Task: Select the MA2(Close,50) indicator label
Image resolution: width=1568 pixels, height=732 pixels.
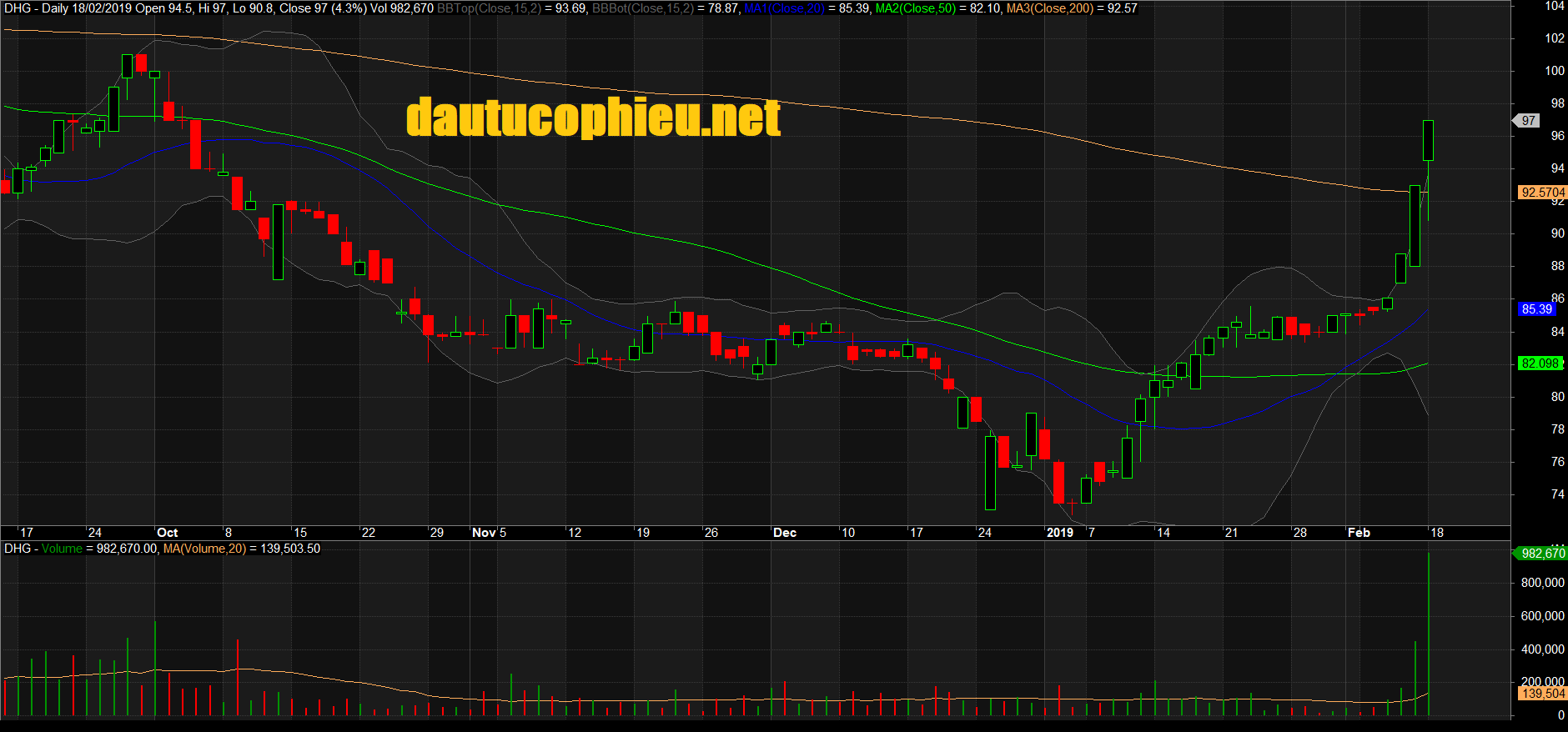Action: (x=915, y=8)
